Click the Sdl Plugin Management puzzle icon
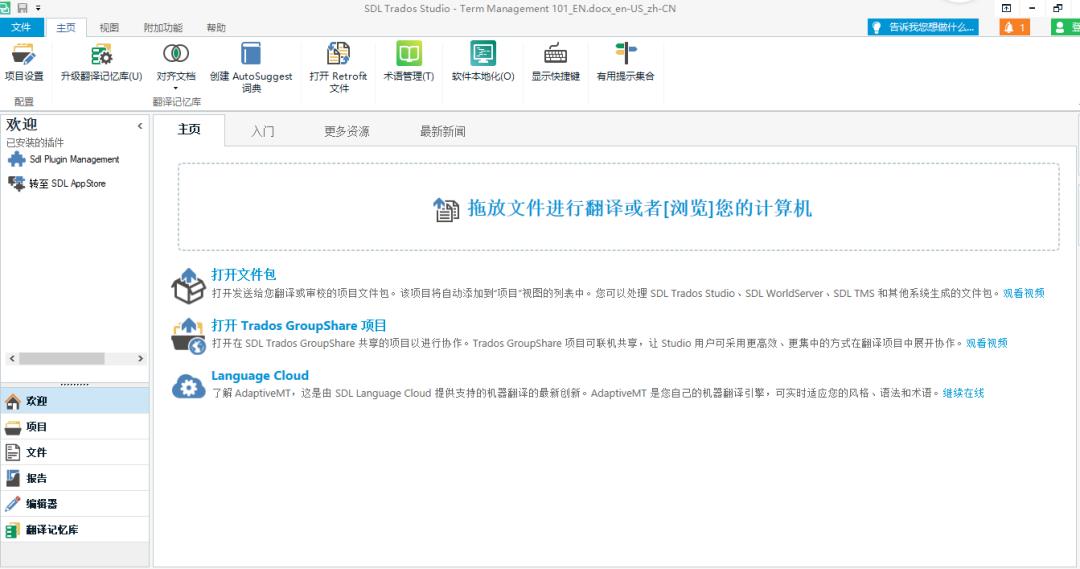1080x569 pixels. 17,159
